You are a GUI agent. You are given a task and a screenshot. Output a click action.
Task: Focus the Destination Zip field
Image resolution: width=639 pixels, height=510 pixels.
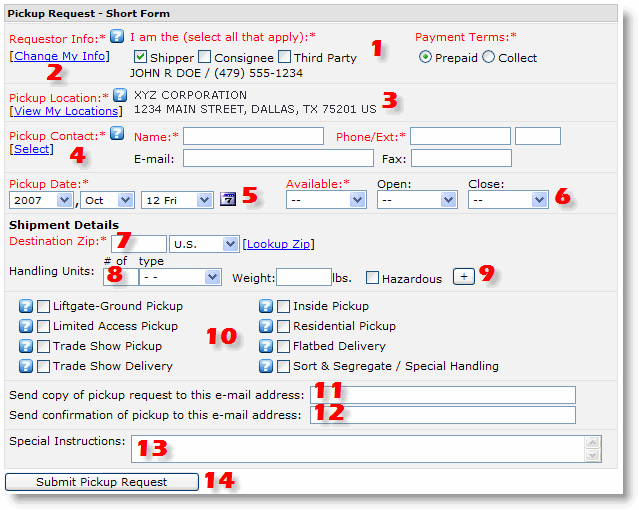click(x=139, y=244)
